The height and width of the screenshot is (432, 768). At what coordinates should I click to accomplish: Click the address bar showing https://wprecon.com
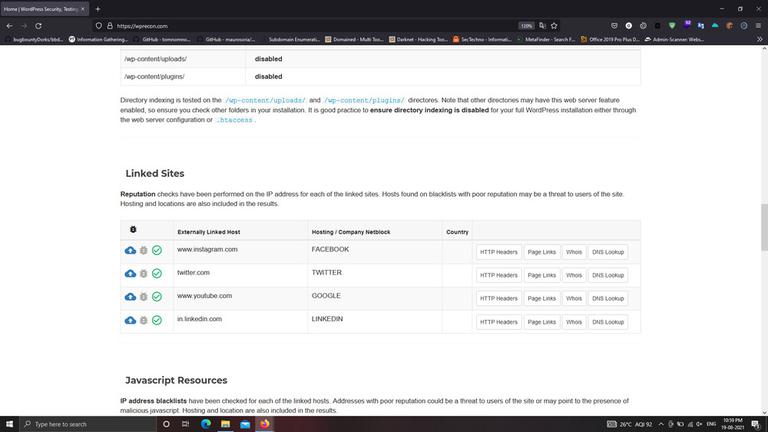(x=313, y=26)
